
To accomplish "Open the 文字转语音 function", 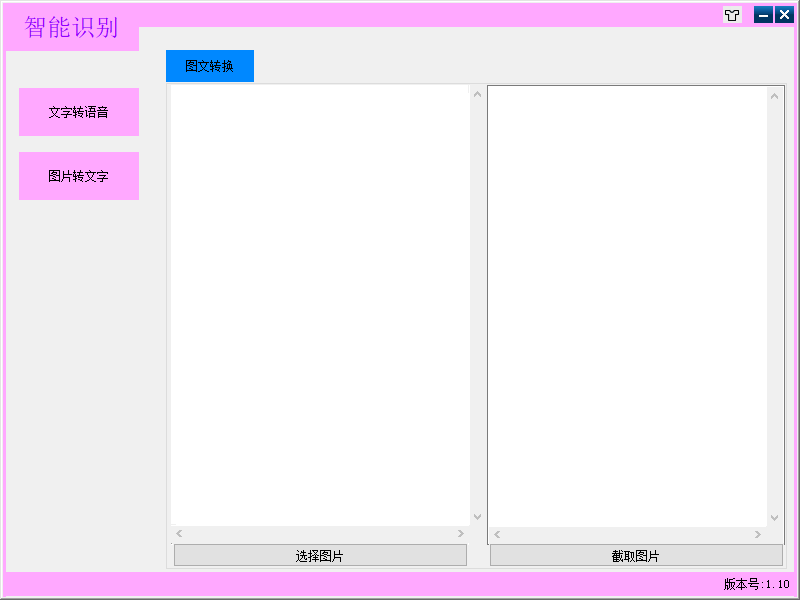I will point(79,112).
